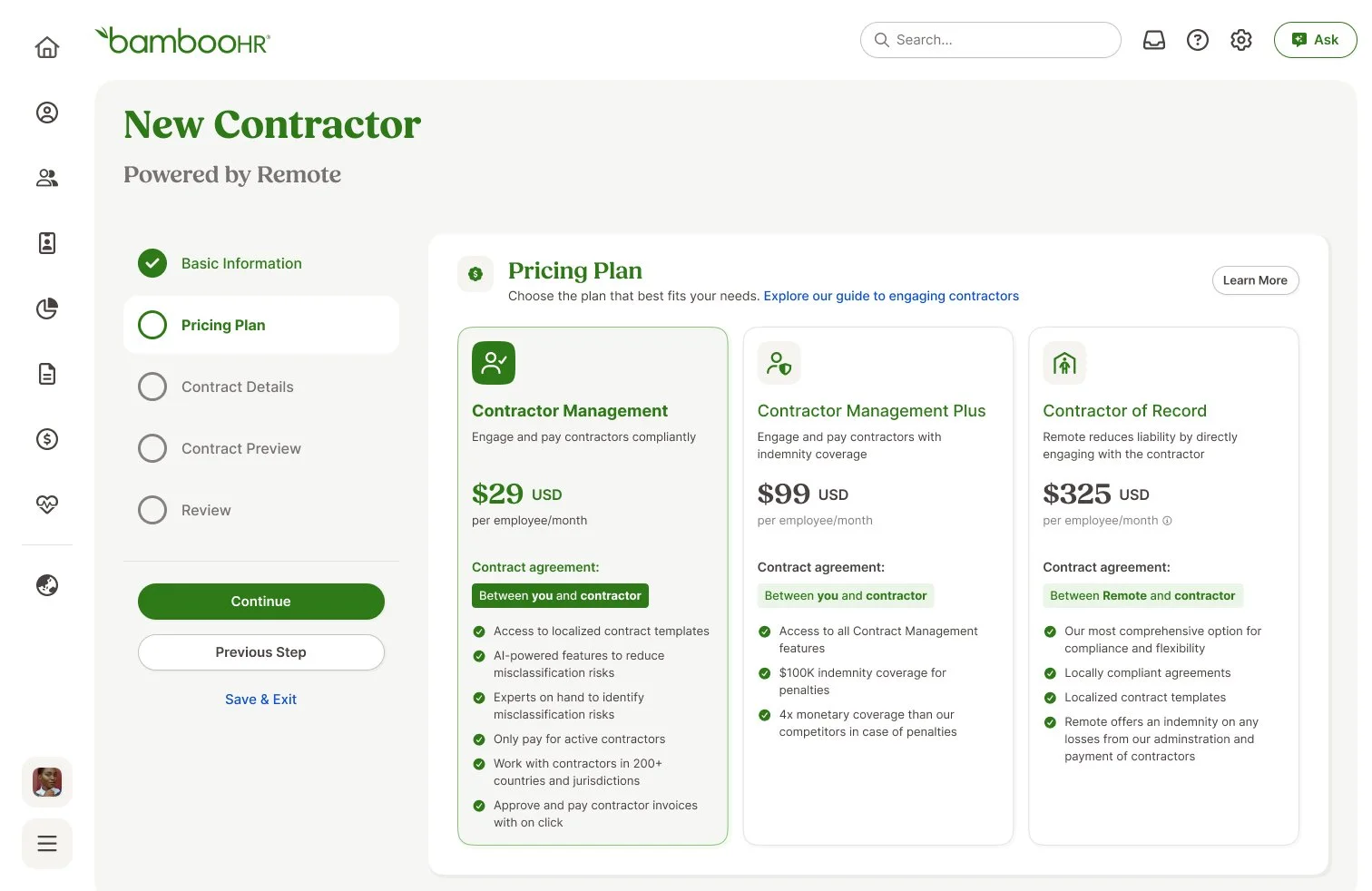Open the inbox icon in header
The height and width of the screenshot is (891, 1372).
point(1154,40)
